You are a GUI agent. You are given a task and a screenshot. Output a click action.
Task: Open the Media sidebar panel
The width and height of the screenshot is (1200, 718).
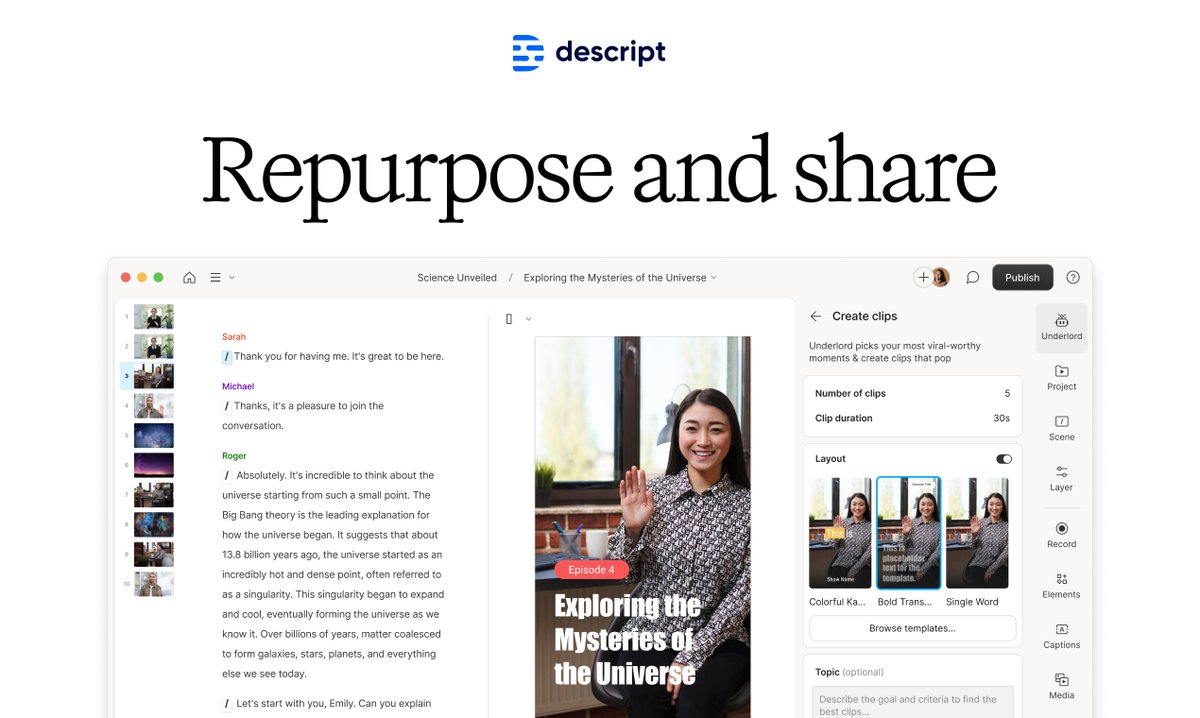pos(1062,686)
